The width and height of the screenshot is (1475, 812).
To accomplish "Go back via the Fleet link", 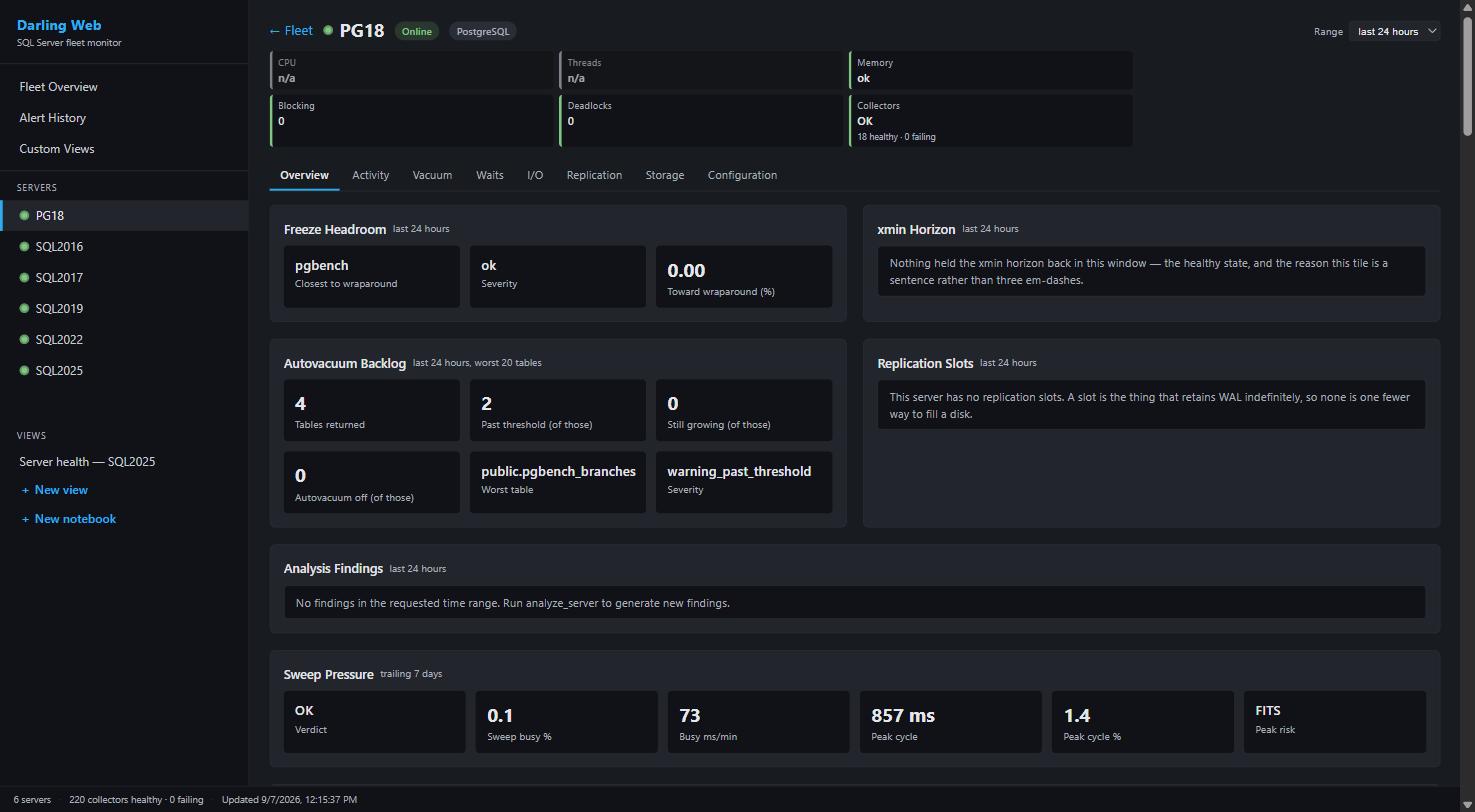I will pyautogui.click(x=290, y=31).
